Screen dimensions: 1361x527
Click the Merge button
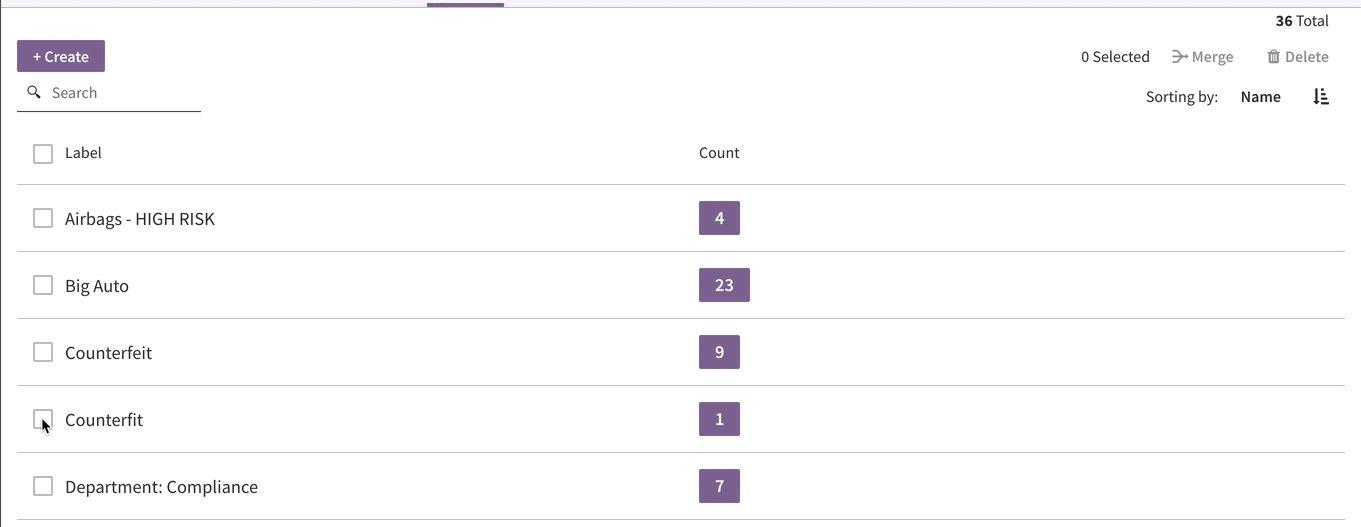point(1203,57)
